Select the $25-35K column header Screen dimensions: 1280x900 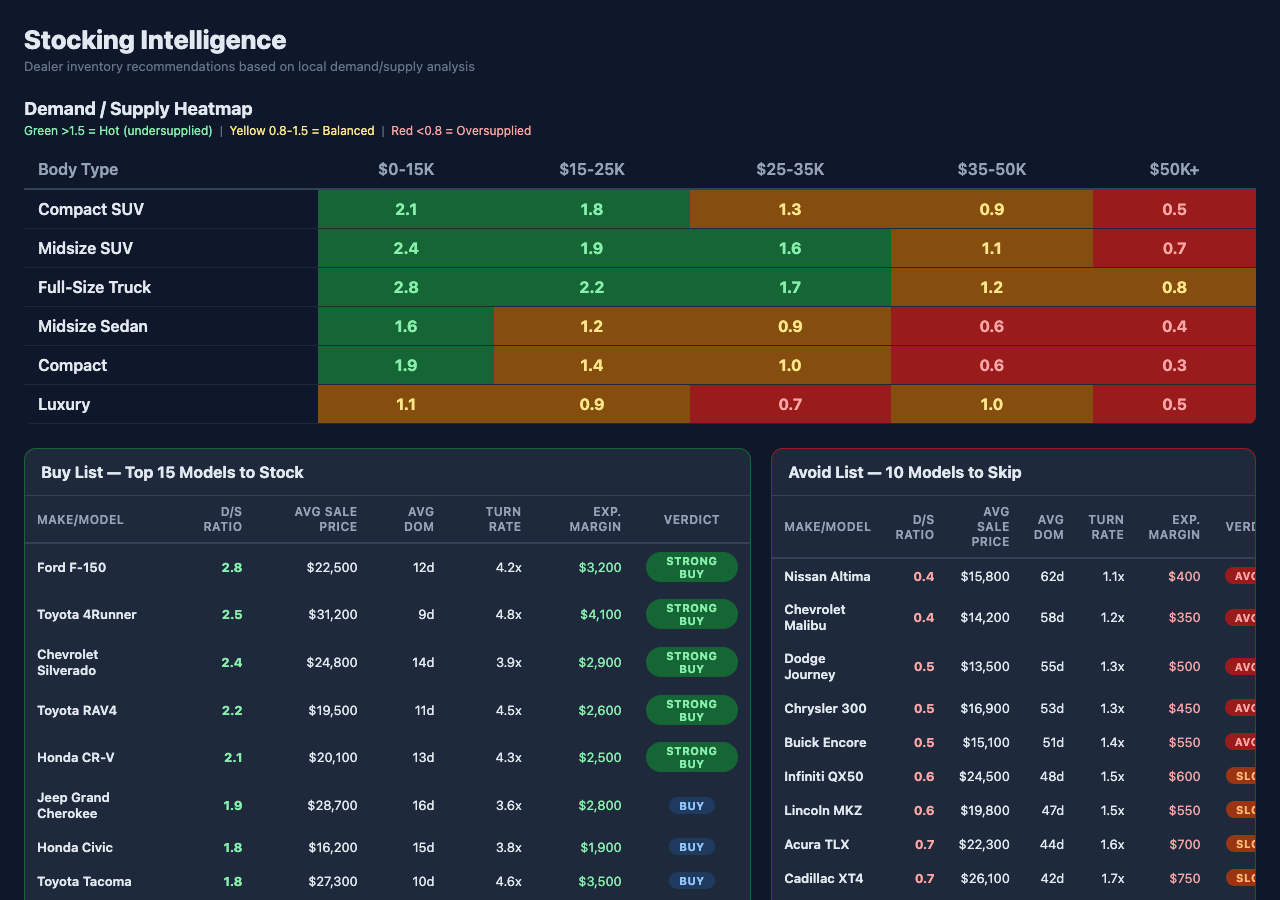(790, 169)
